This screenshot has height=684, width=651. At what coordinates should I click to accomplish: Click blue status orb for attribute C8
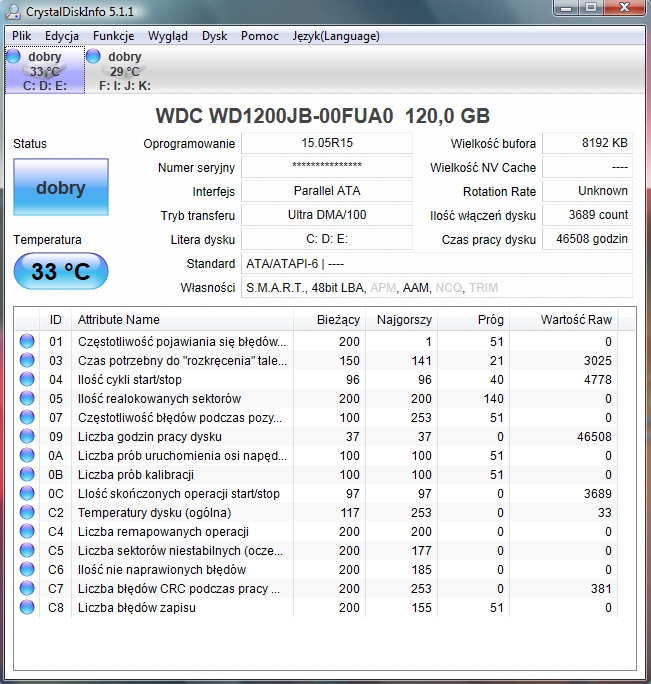[x=27, y=607]
